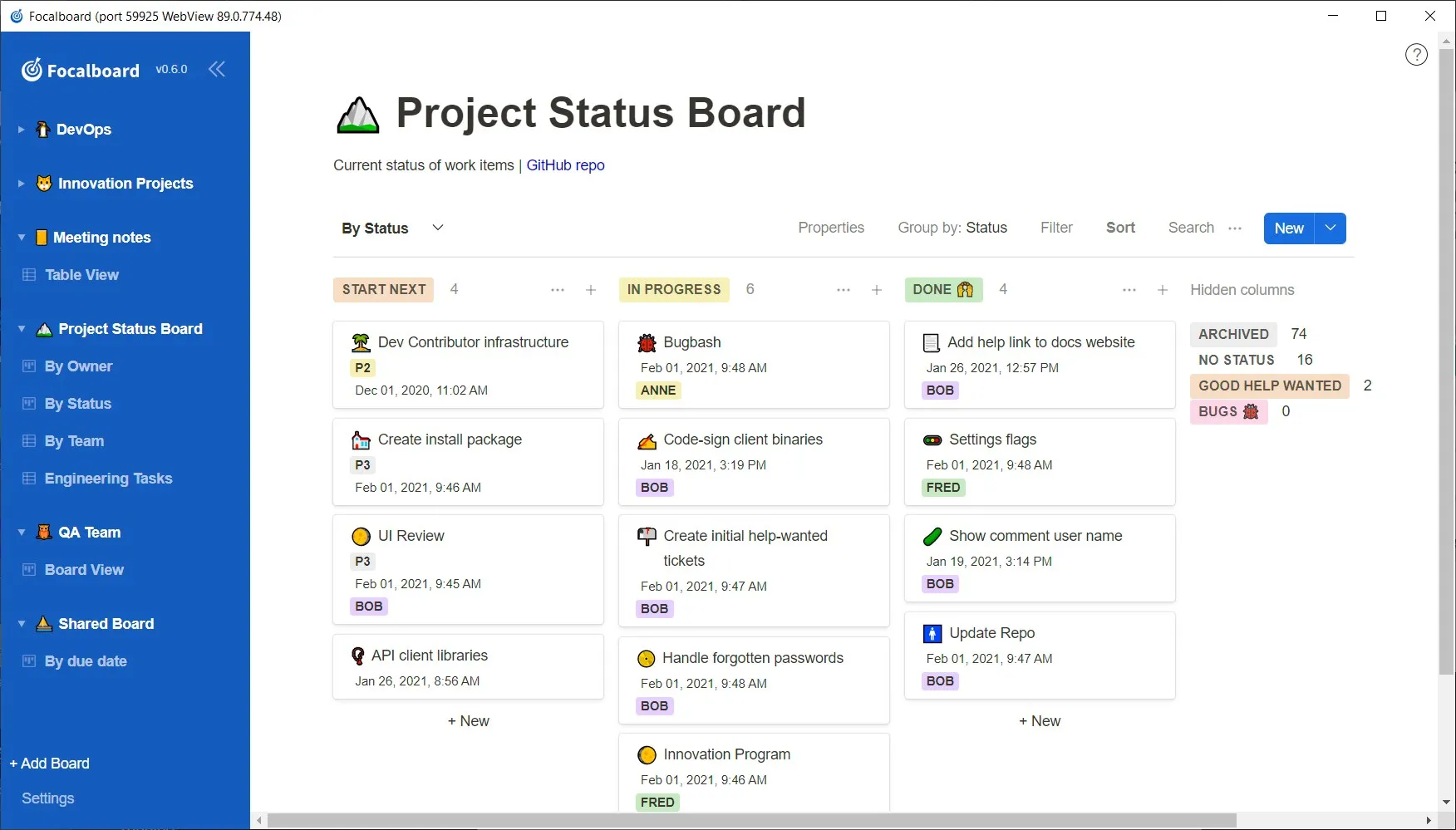Open the options menu on IN PROGRESS column
This screenshot has height=830, width=1456.
coord(843,290)
